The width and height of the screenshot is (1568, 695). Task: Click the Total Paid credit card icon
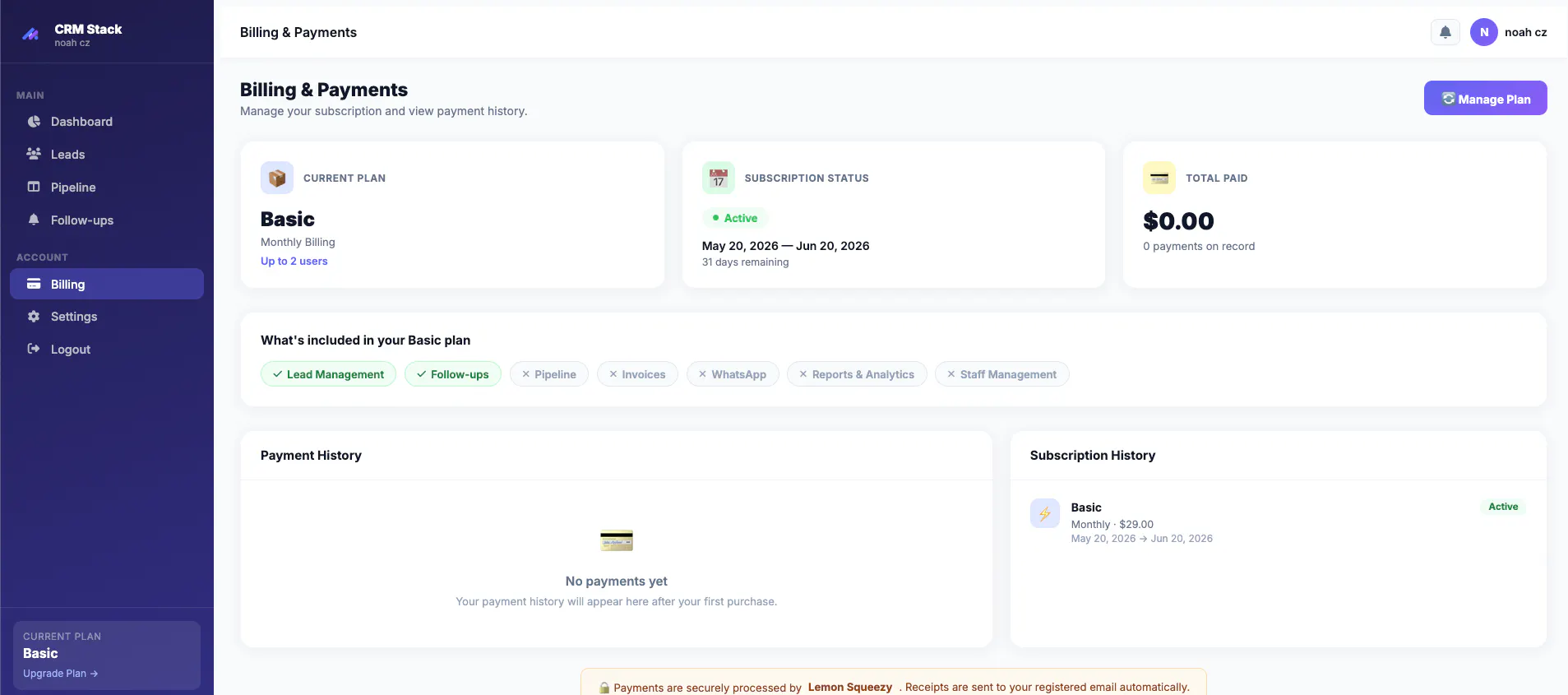click(x=1159, y=178)
